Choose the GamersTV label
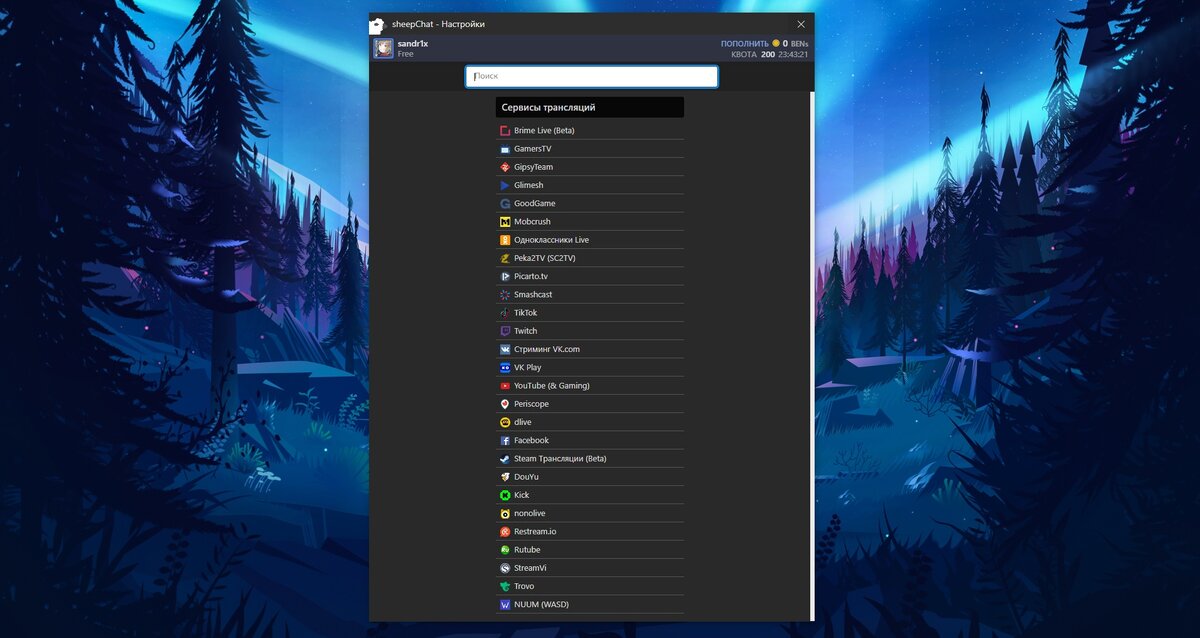This screenshot has height=638, width=1200. (x=533, y=149)
